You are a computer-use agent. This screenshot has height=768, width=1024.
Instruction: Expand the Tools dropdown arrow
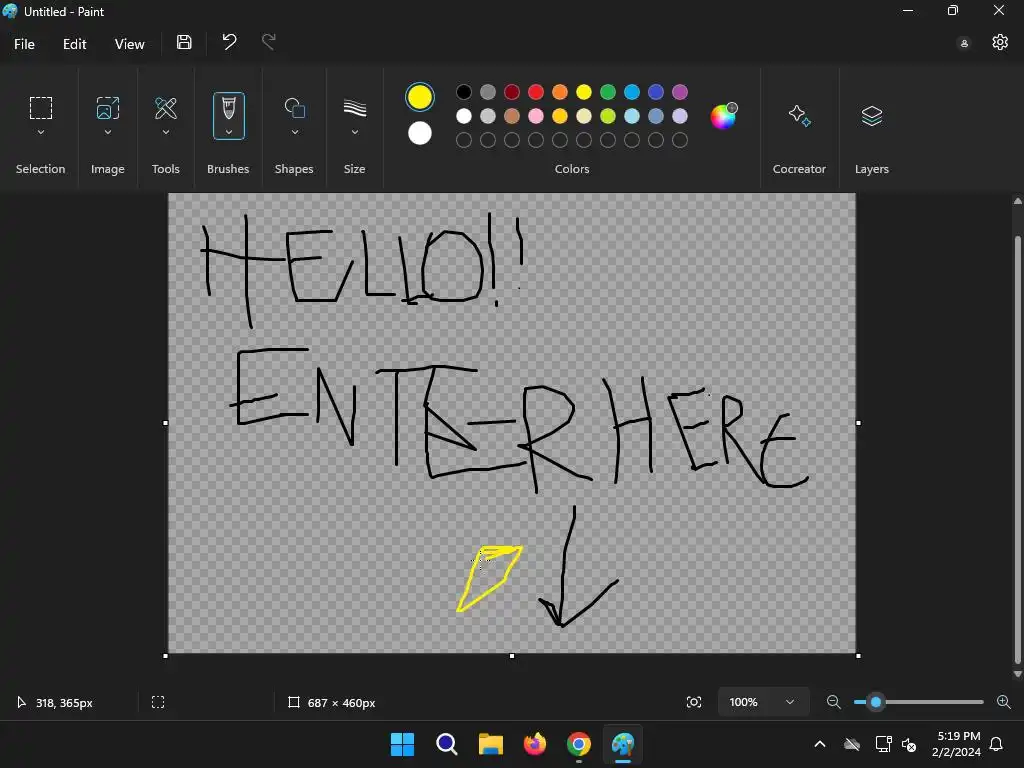pos(166,132)
